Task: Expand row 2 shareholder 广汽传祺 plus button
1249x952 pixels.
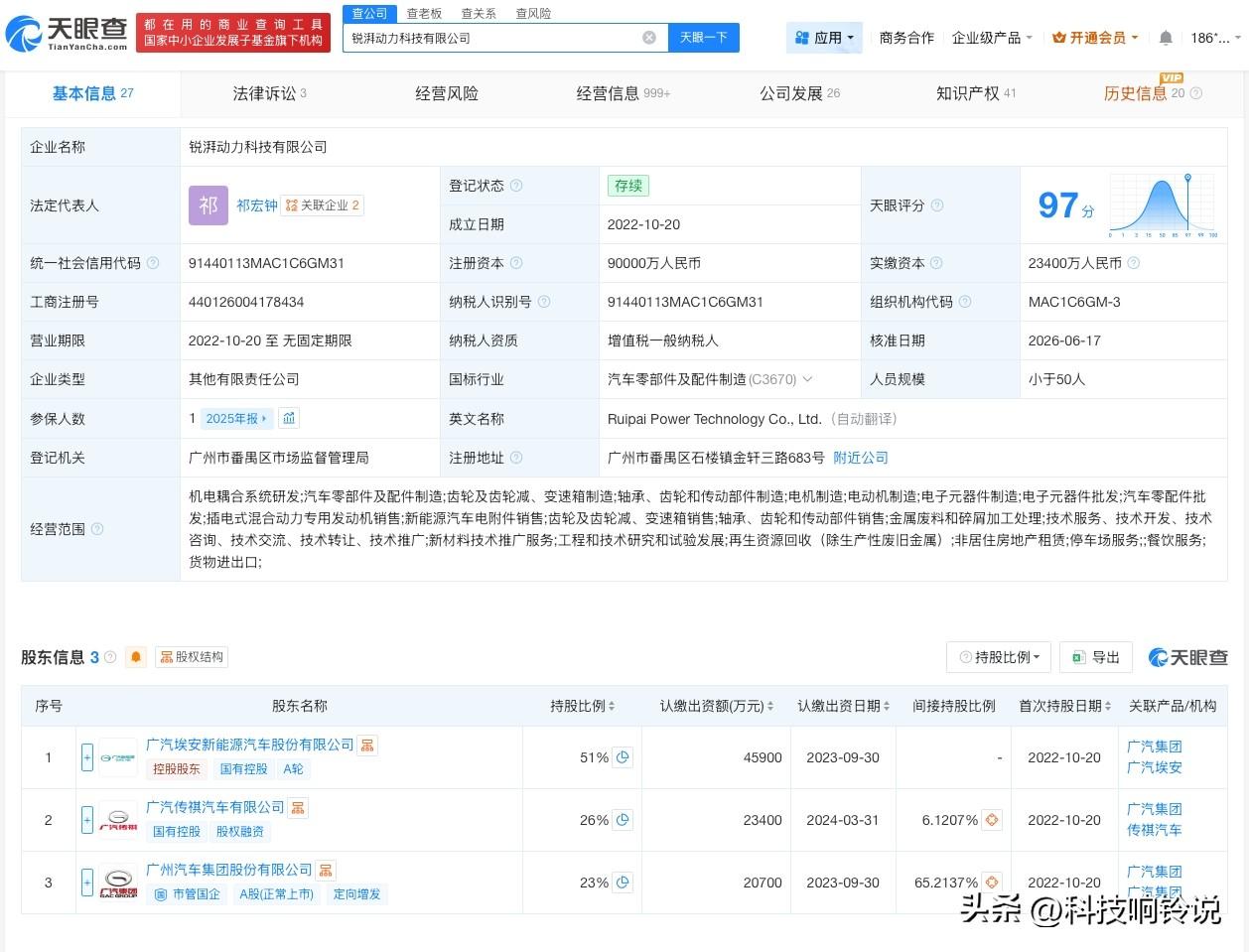Action: (87, 820)
